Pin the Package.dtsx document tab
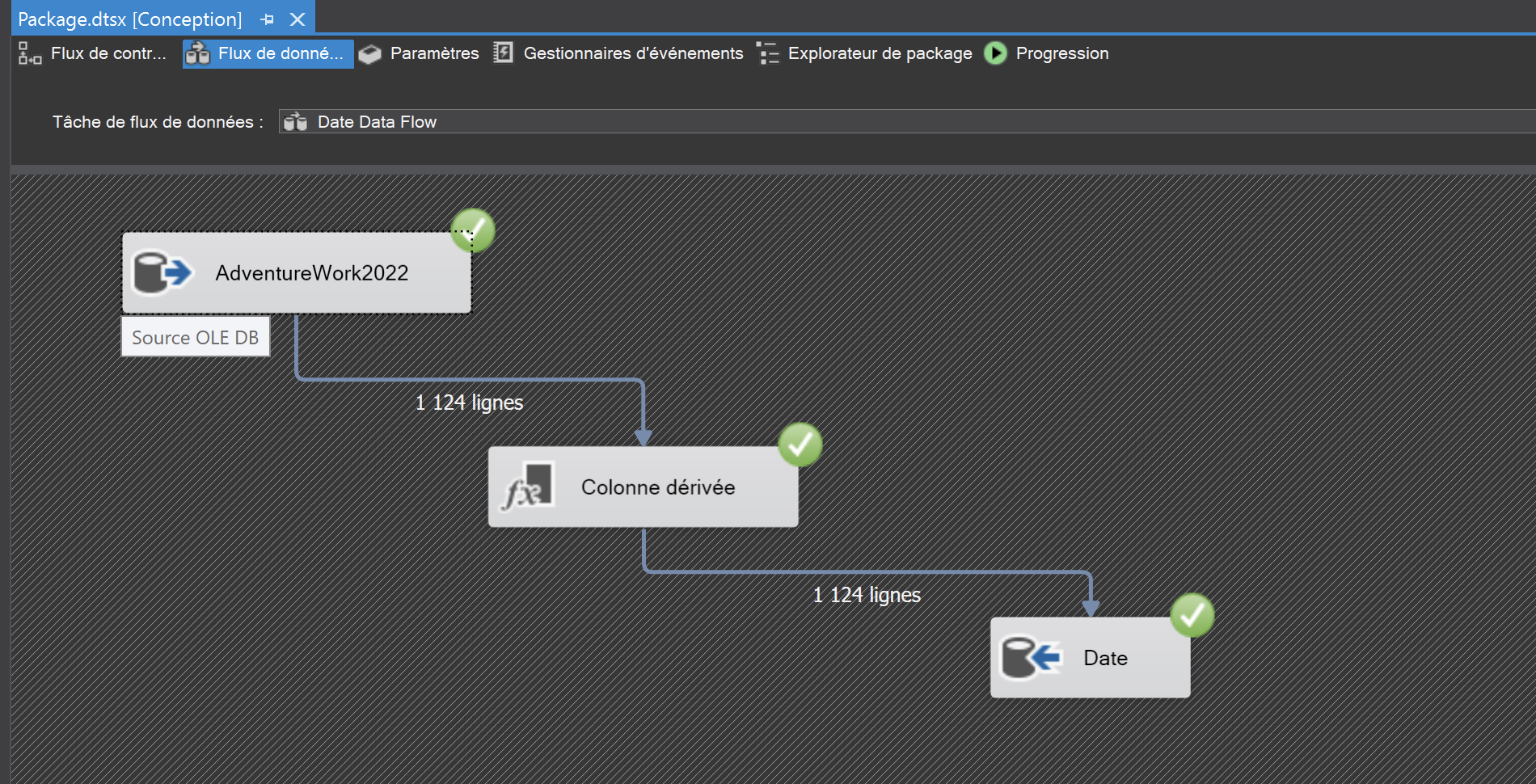Viewport: 1536px width, 784px height. click(267, 19)
